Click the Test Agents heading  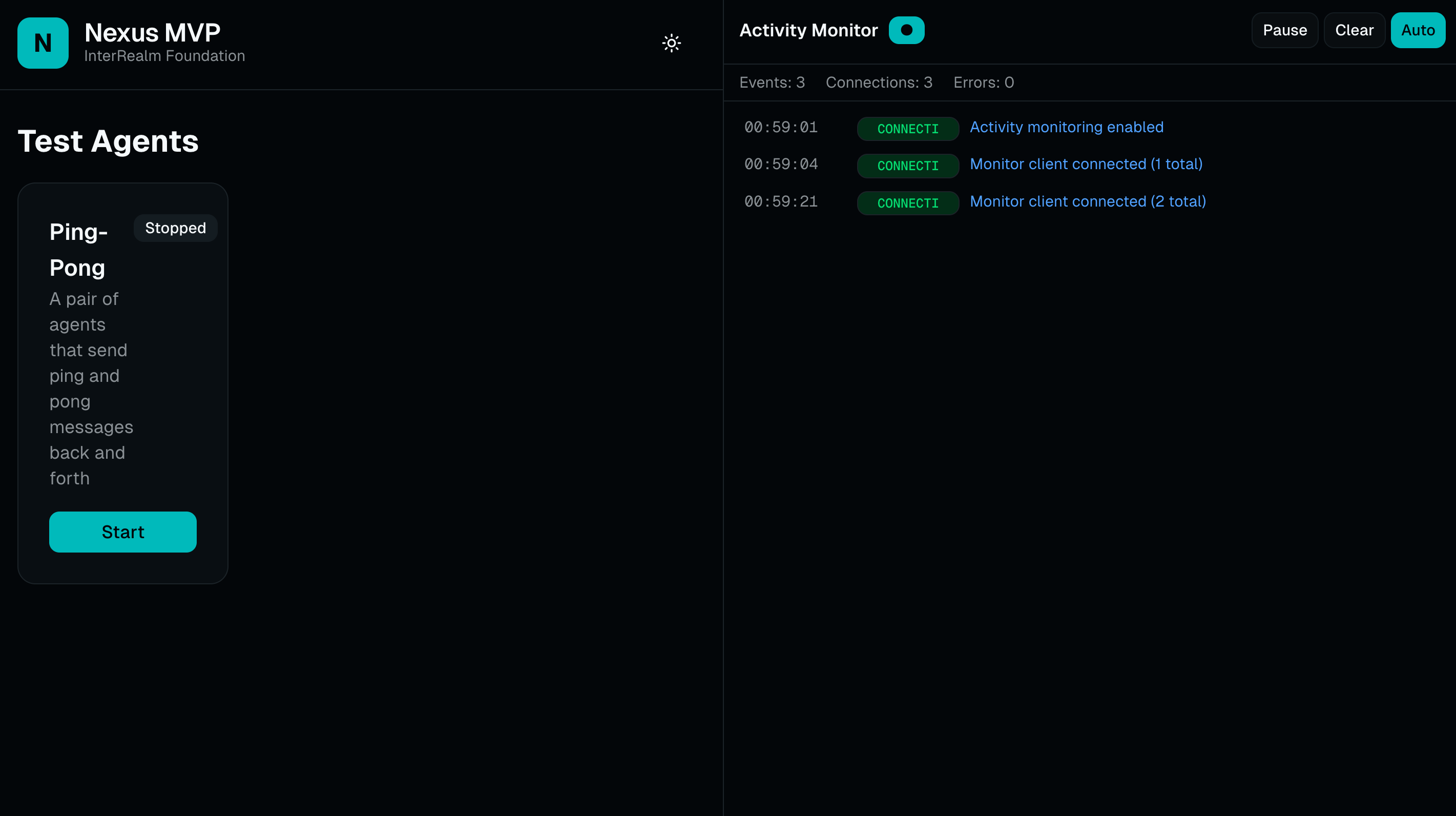108,141
